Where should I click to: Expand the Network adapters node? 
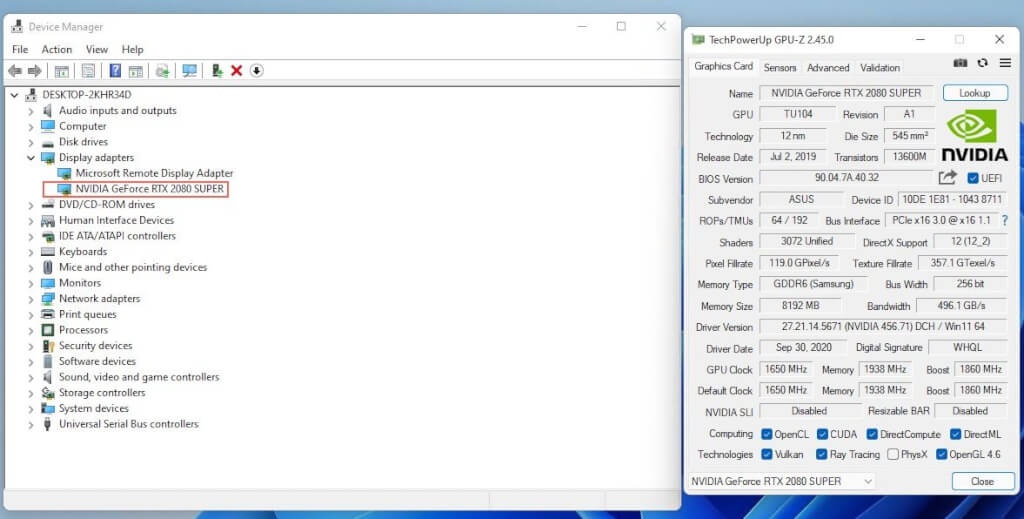pos(31,299)
